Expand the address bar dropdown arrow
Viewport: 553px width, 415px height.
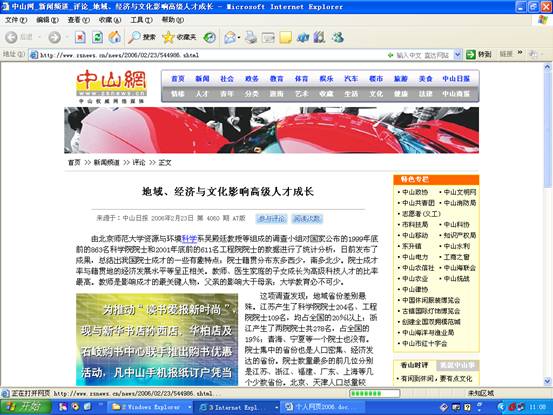point(457,55)
